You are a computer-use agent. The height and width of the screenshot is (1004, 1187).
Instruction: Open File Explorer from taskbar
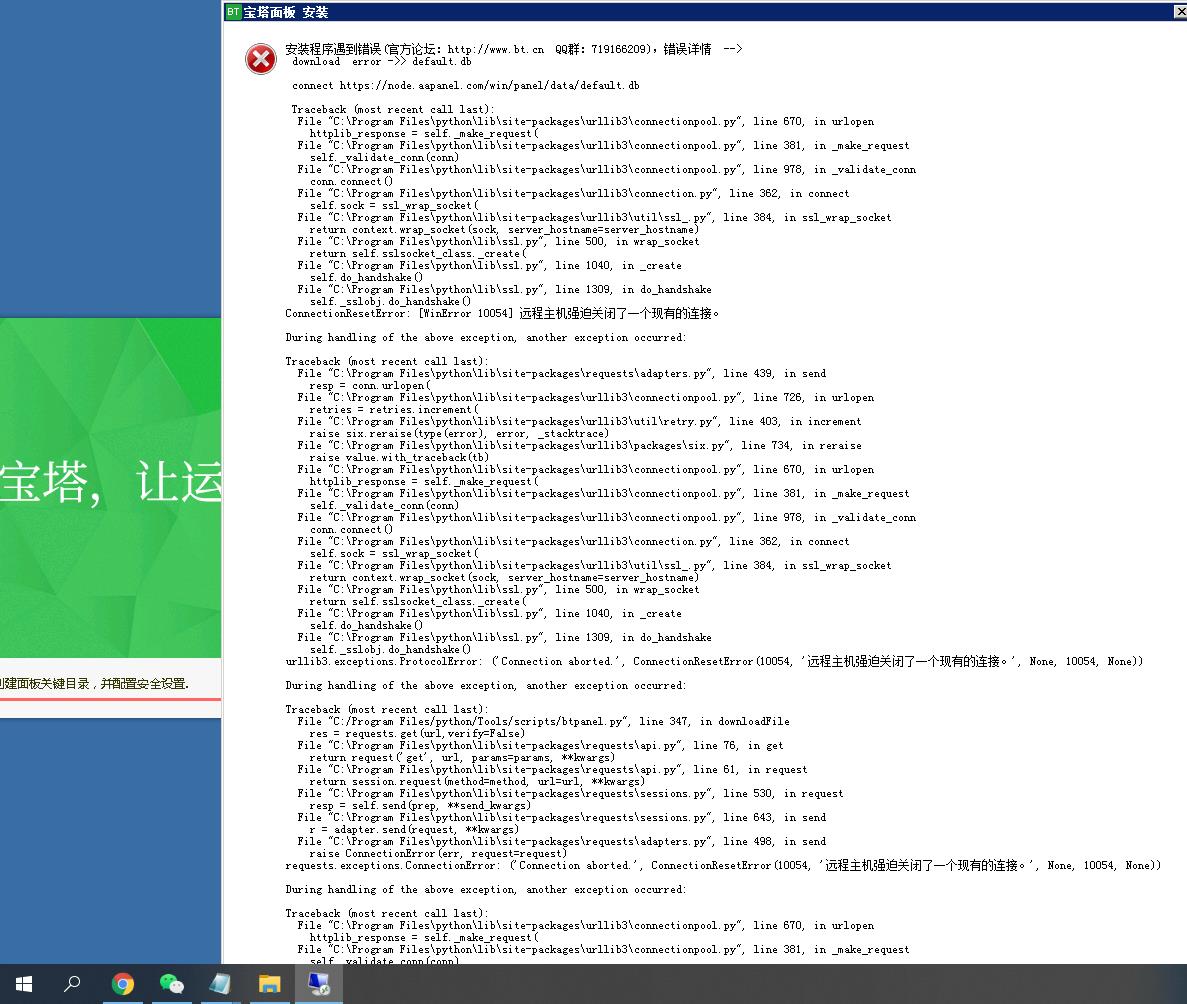(269, 984)
